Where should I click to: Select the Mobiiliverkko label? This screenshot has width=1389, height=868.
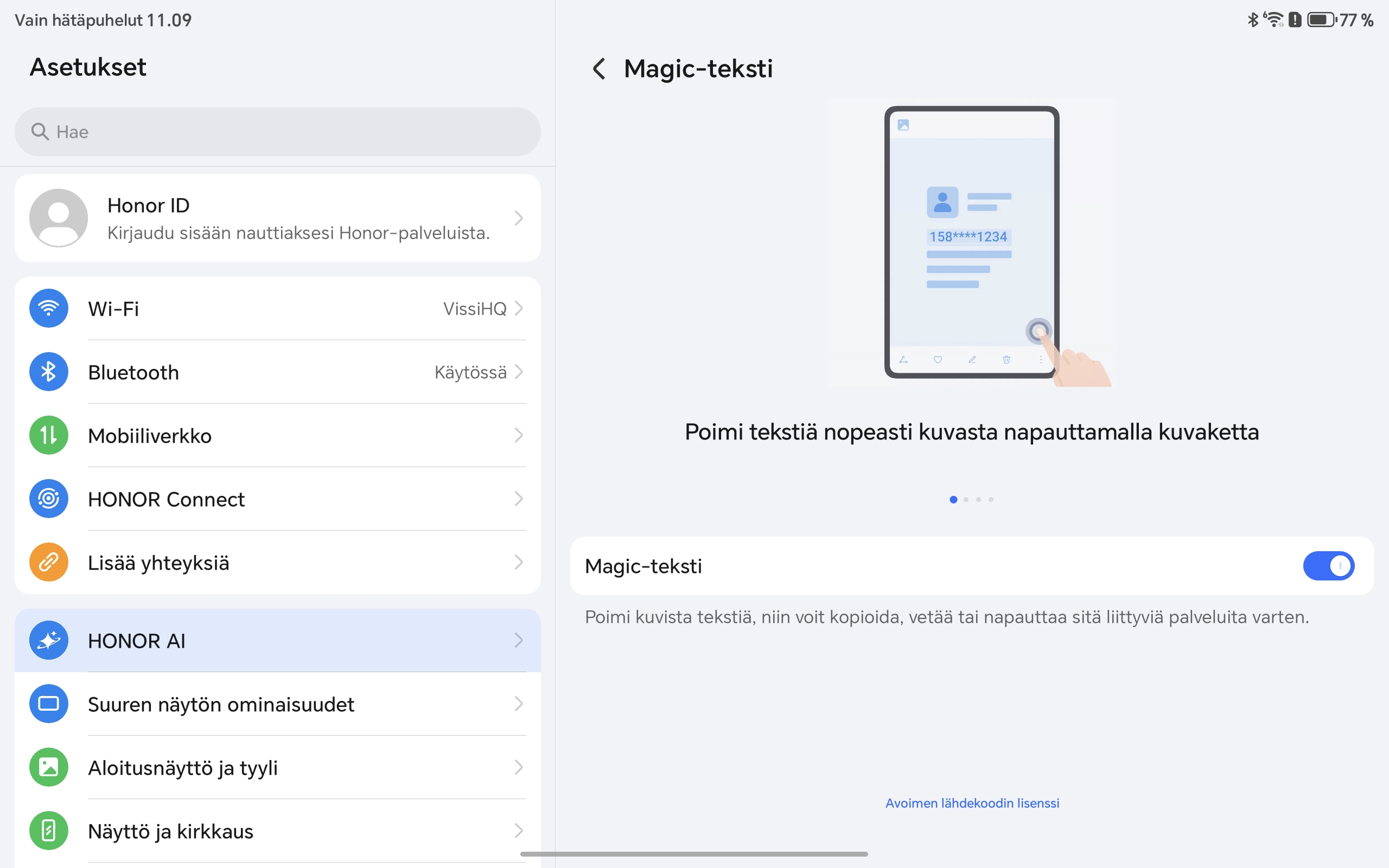tap(150, 436)
